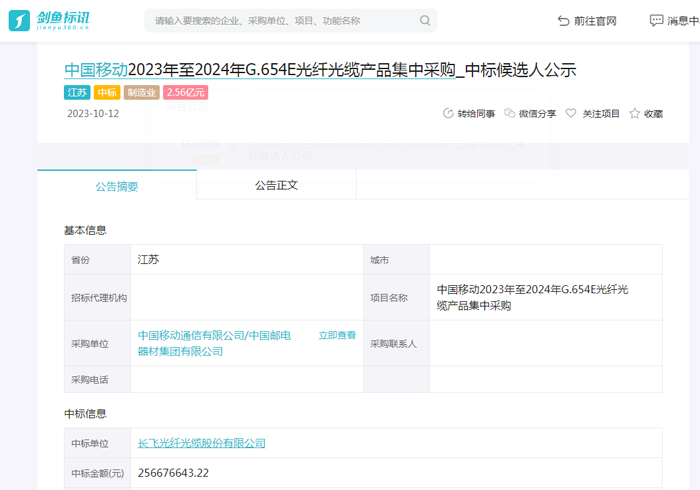
Task: Click the 江苏 province value cell
Action: 247,259
